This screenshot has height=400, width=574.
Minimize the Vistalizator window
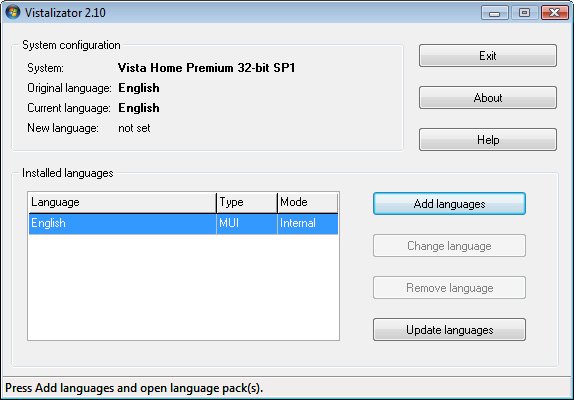(x=495, y=13)
